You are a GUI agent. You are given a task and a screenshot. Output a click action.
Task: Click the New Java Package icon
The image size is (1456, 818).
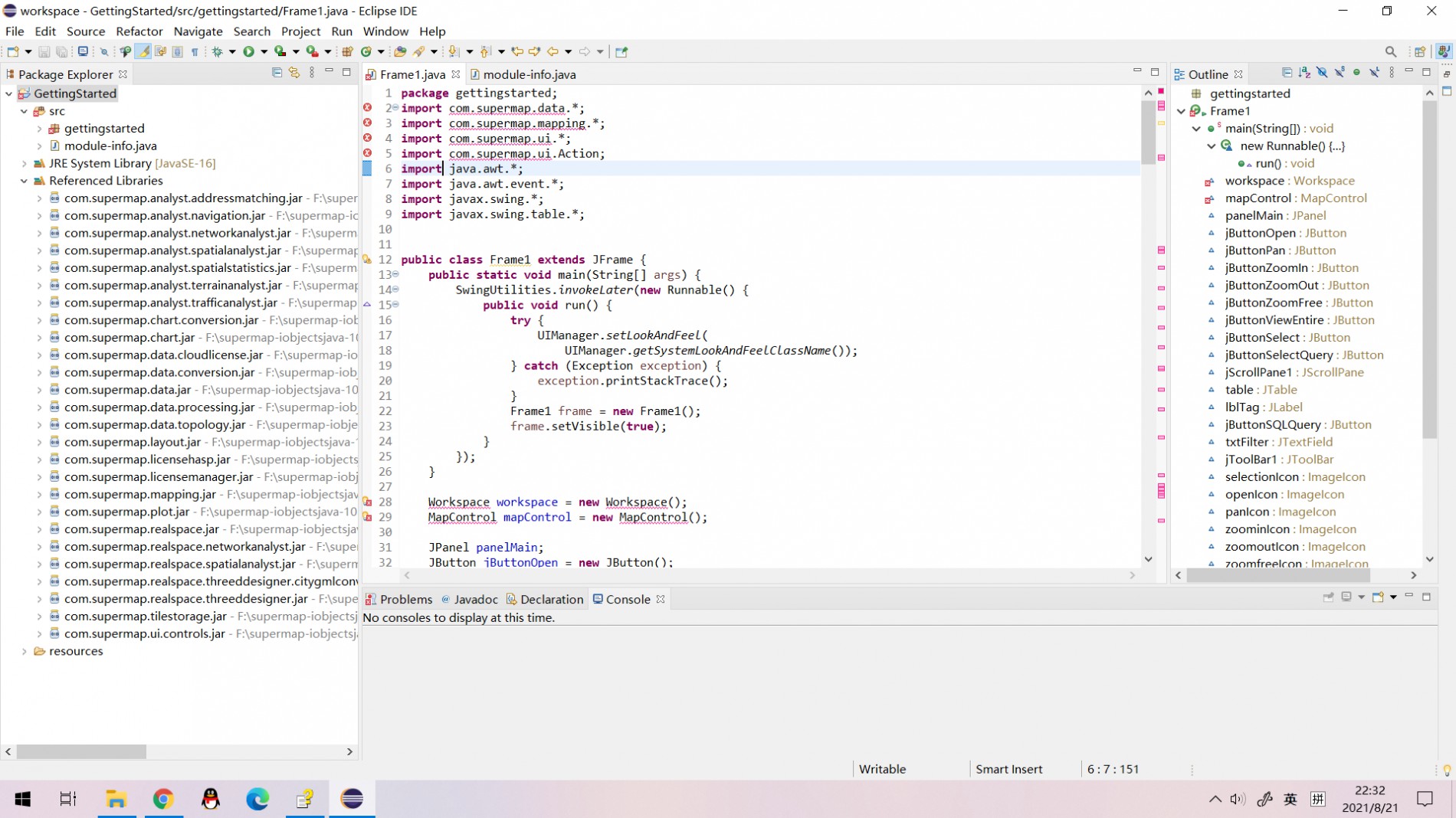347,52
